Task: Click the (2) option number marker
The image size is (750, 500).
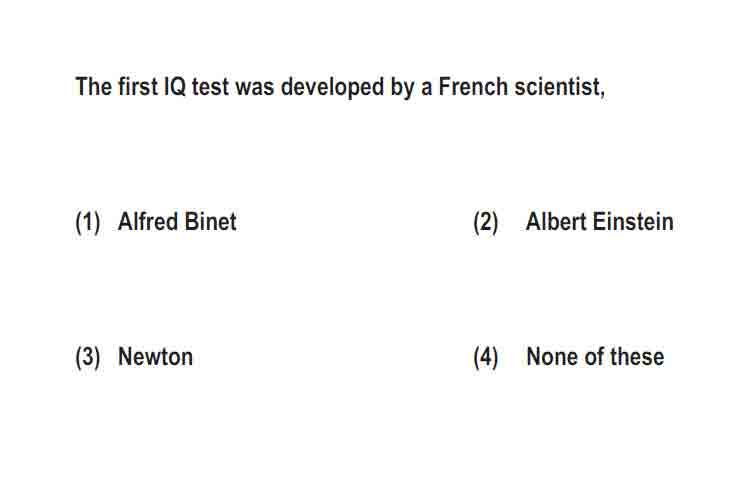Action: 486,222
